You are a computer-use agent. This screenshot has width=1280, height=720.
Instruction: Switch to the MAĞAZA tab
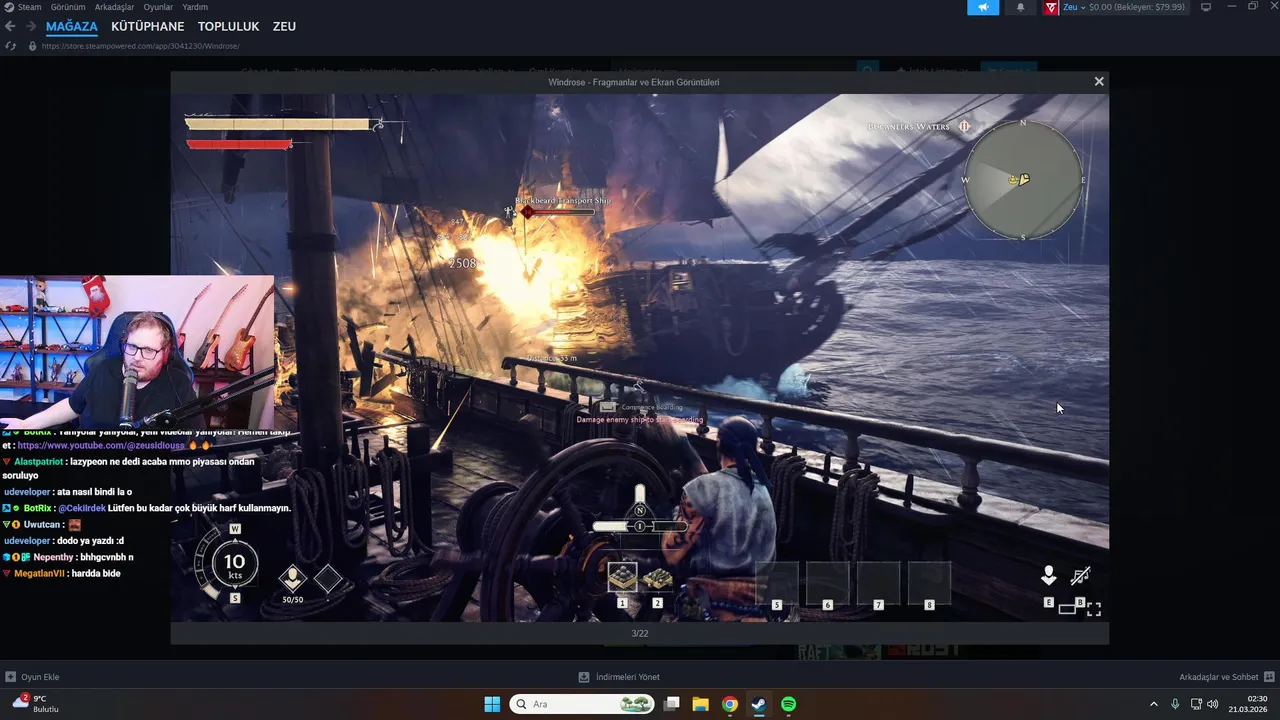[x=72, y=27]
